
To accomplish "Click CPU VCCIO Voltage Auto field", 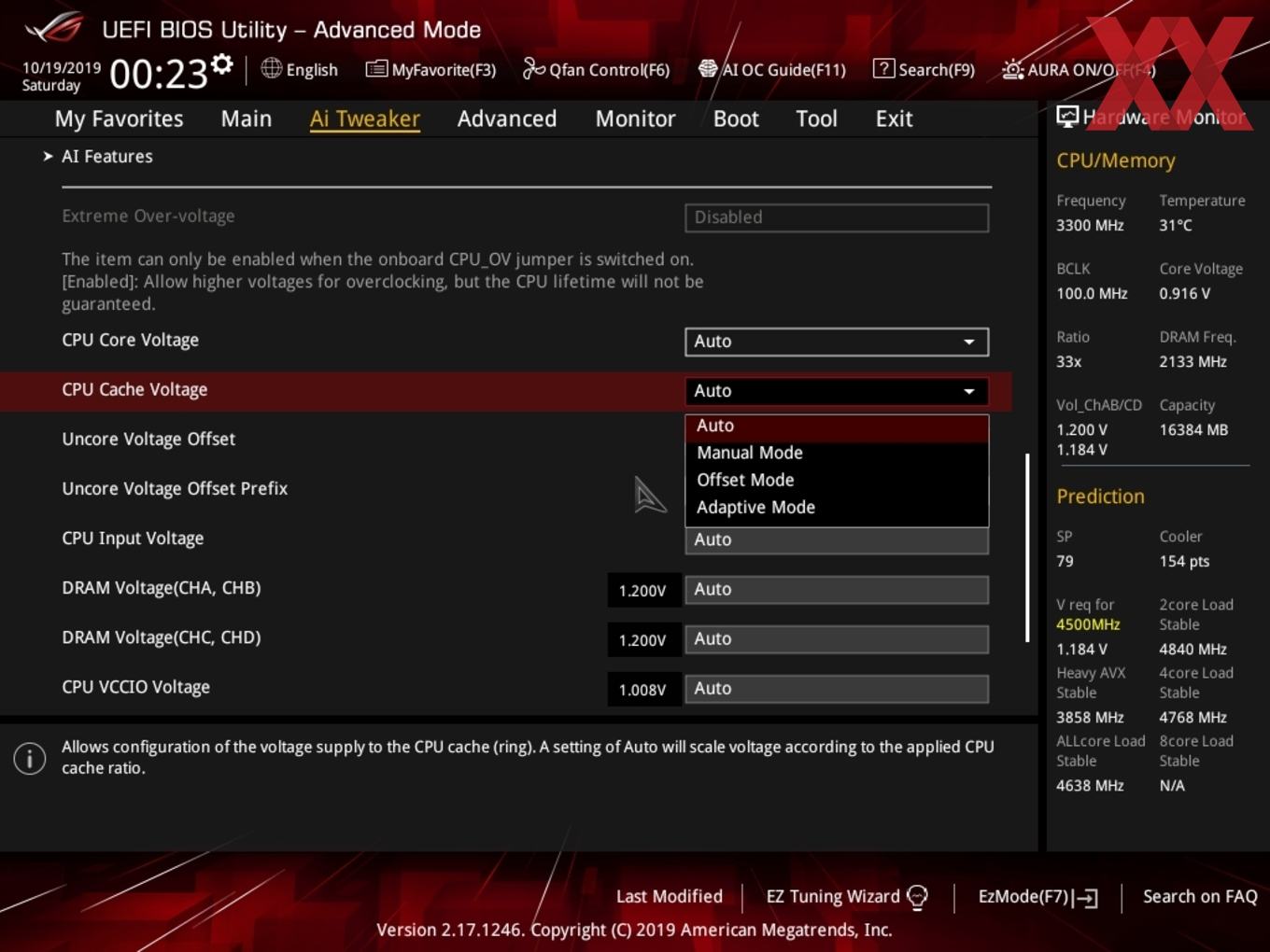I will [837, 689].
